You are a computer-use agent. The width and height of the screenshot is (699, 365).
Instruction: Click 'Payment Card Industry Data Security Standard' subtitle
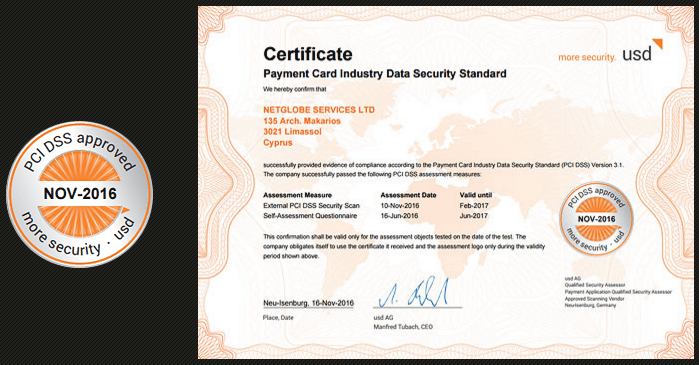coord(385,74)
